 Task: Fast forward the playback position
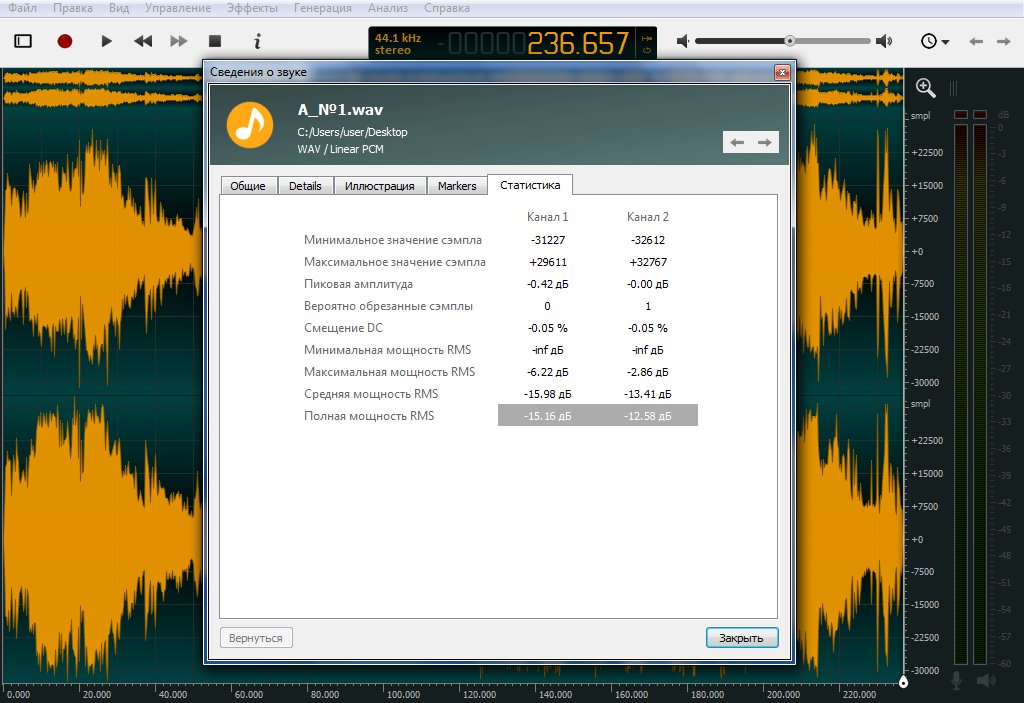tap(178, 41)
